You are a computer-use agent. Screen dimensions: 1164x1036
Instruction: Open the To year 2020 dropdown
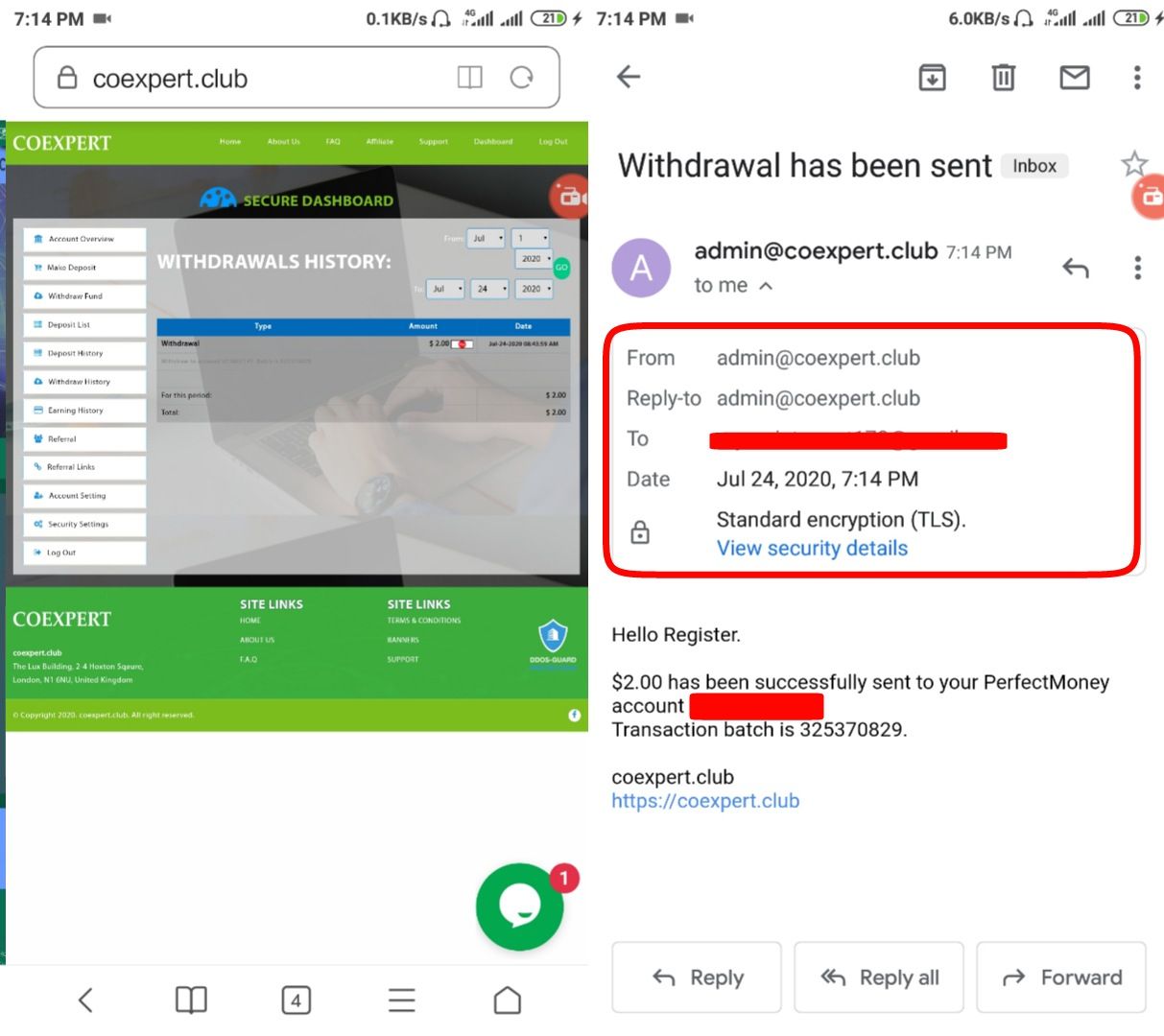click(x=534, y=289)
